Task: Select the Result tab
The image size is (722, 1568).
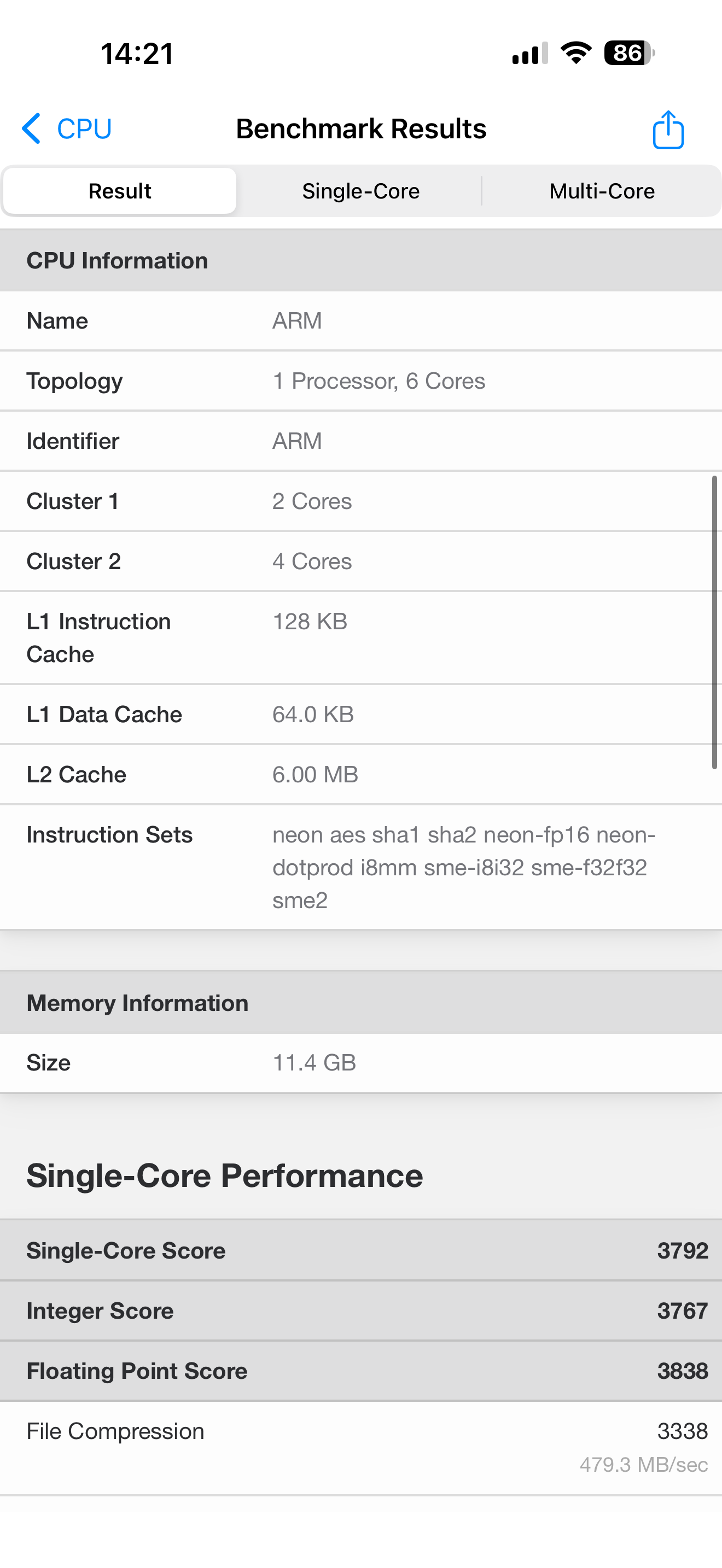Action: 120,191
